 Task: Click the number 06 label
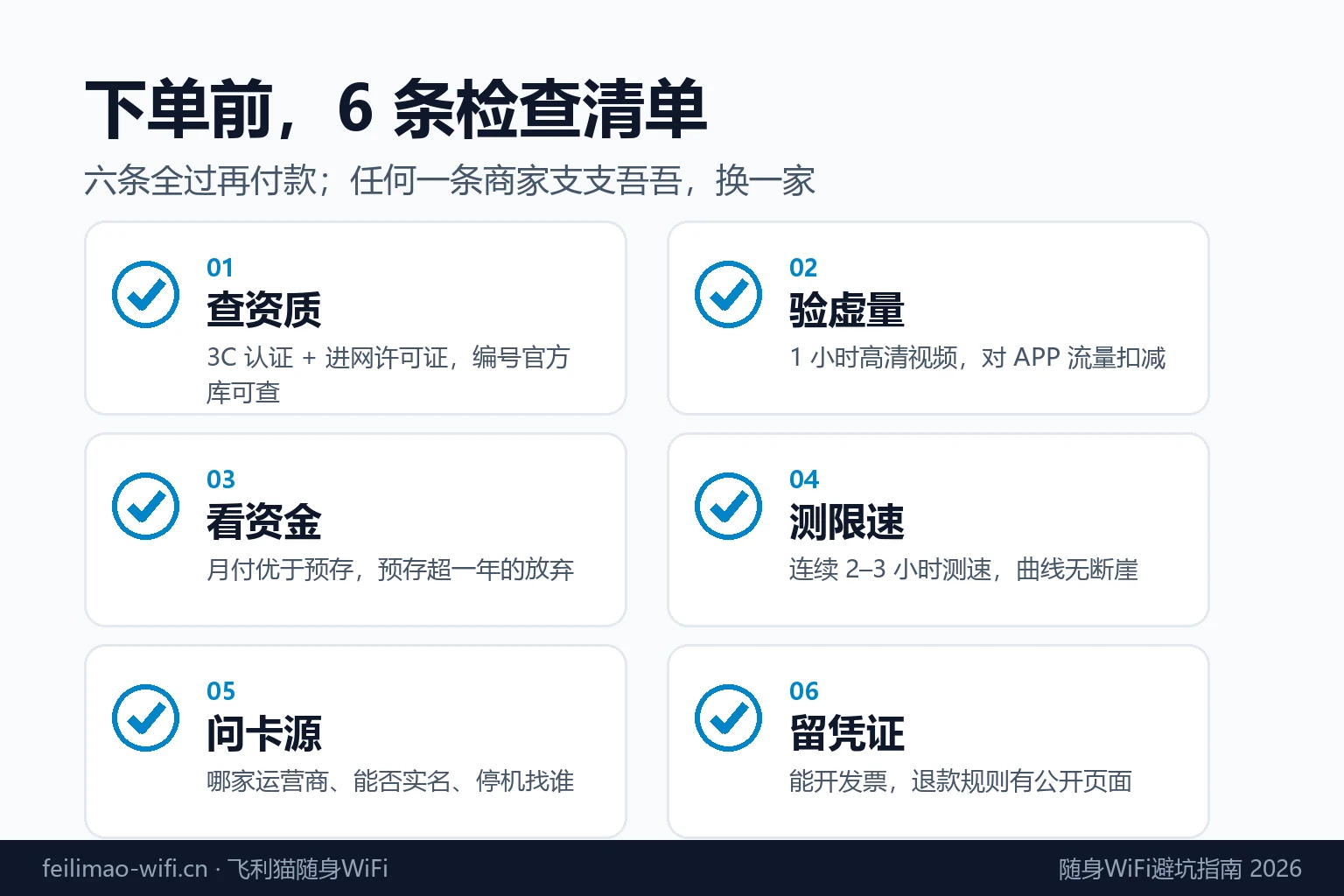pos(804,691)
